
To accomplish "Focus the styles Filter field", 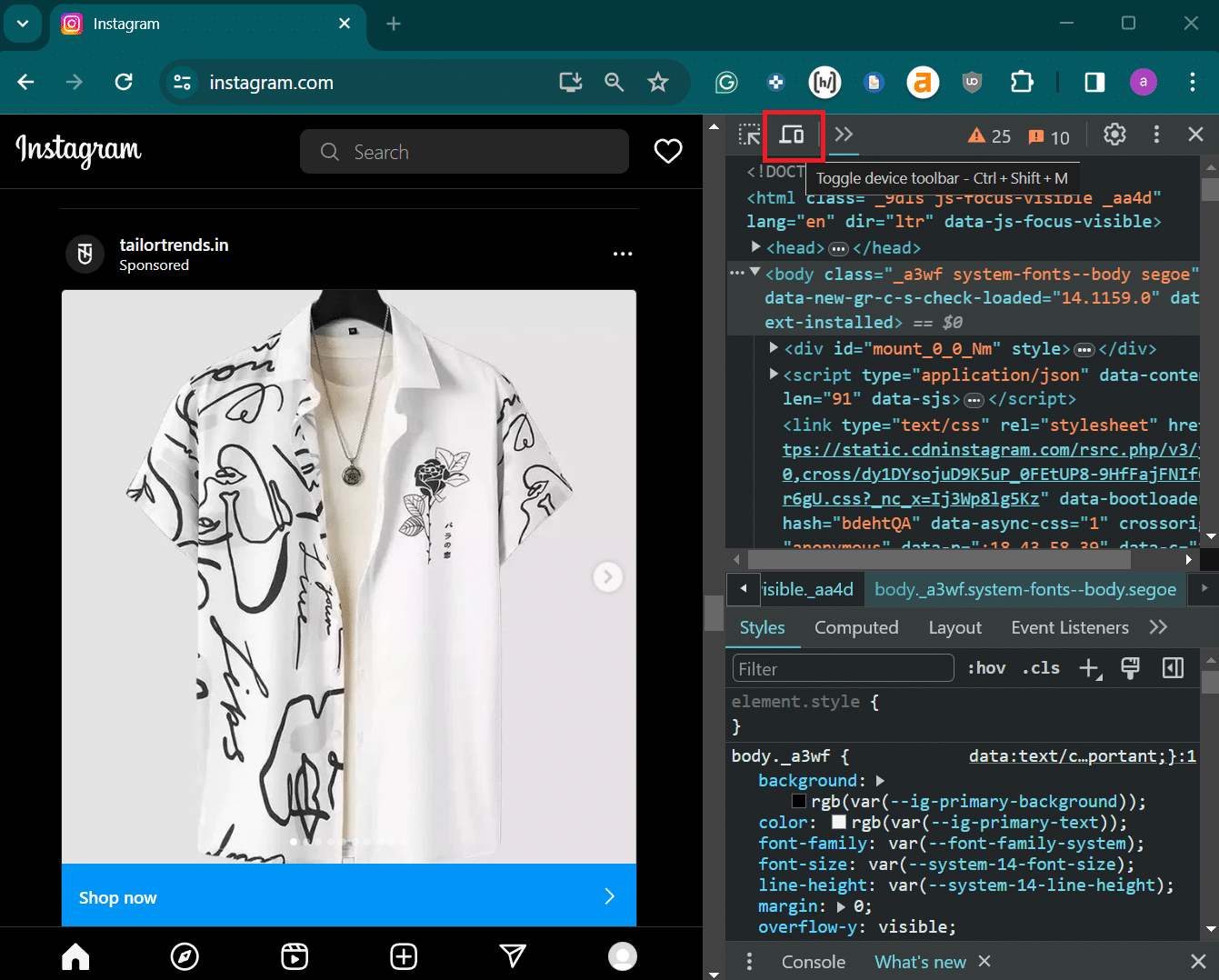I will (843, 668).
